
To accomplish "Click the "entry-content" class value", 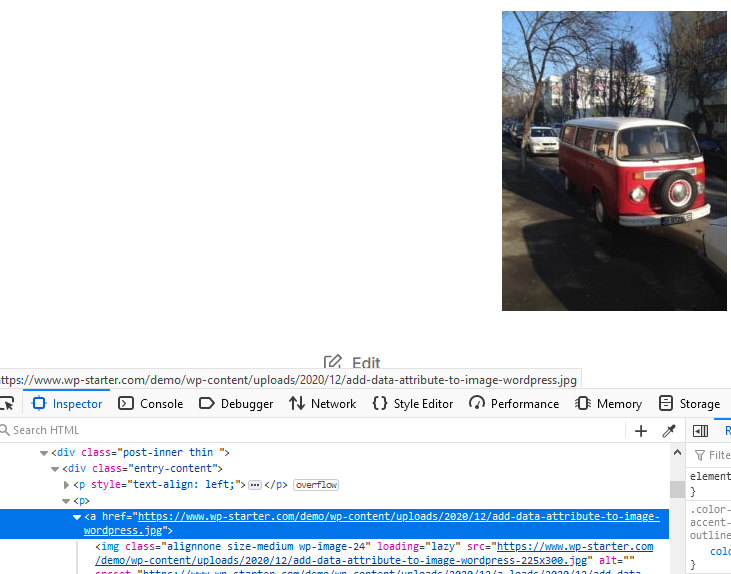I will [173, 469].
